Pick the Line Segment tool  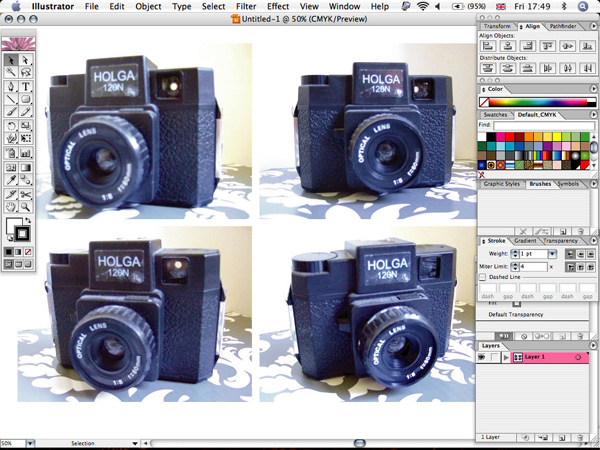pyautogui.click(x=11, y=99)
